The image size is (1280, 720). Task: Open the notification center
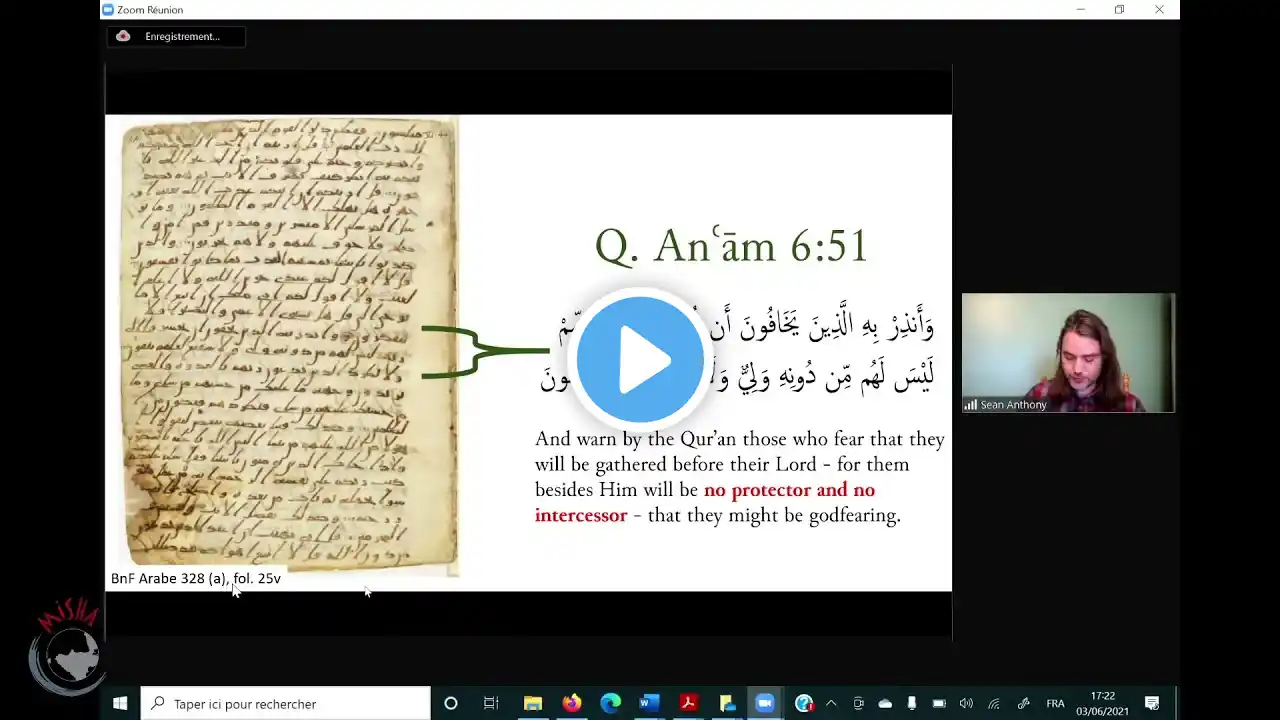click(x=1152, y=704)
